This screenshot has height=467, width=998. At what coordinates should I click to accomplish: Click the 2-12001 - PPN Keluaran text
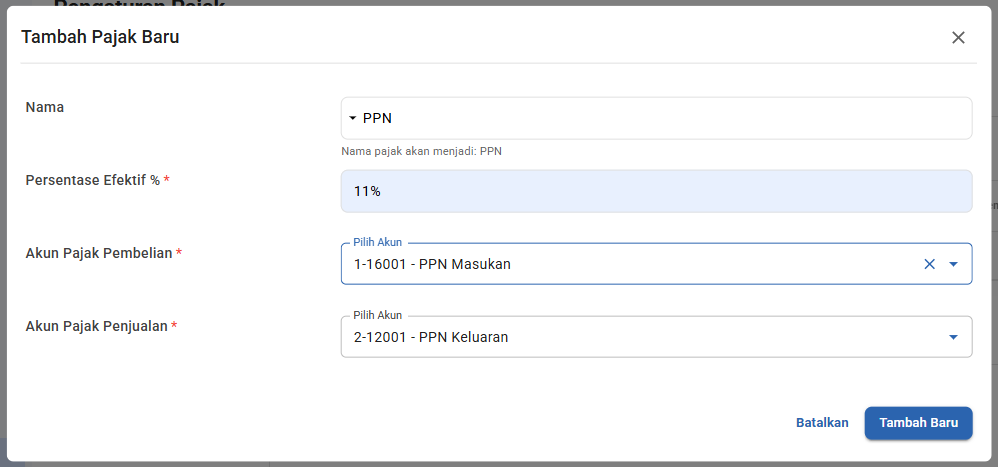coord(431,337)
